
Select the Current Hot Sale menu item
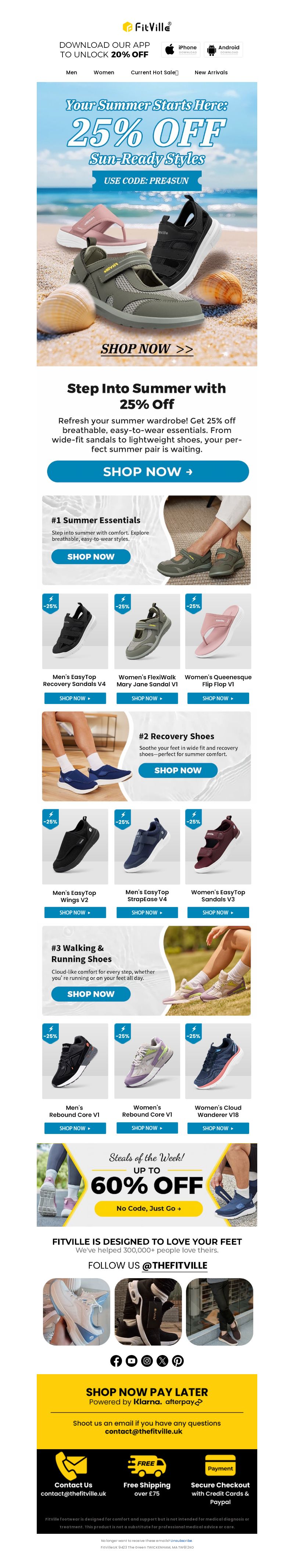tap(155, 72)
